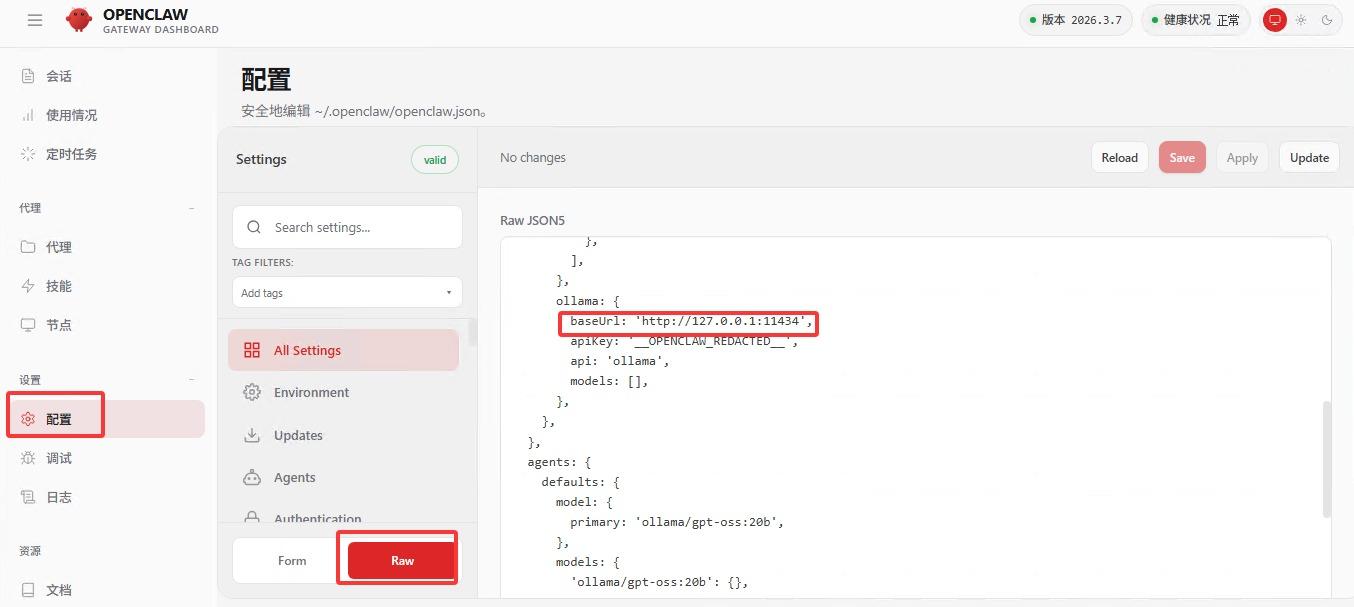
Task: Collapse the 代理 sidebar section
Action: click(191, 208)
